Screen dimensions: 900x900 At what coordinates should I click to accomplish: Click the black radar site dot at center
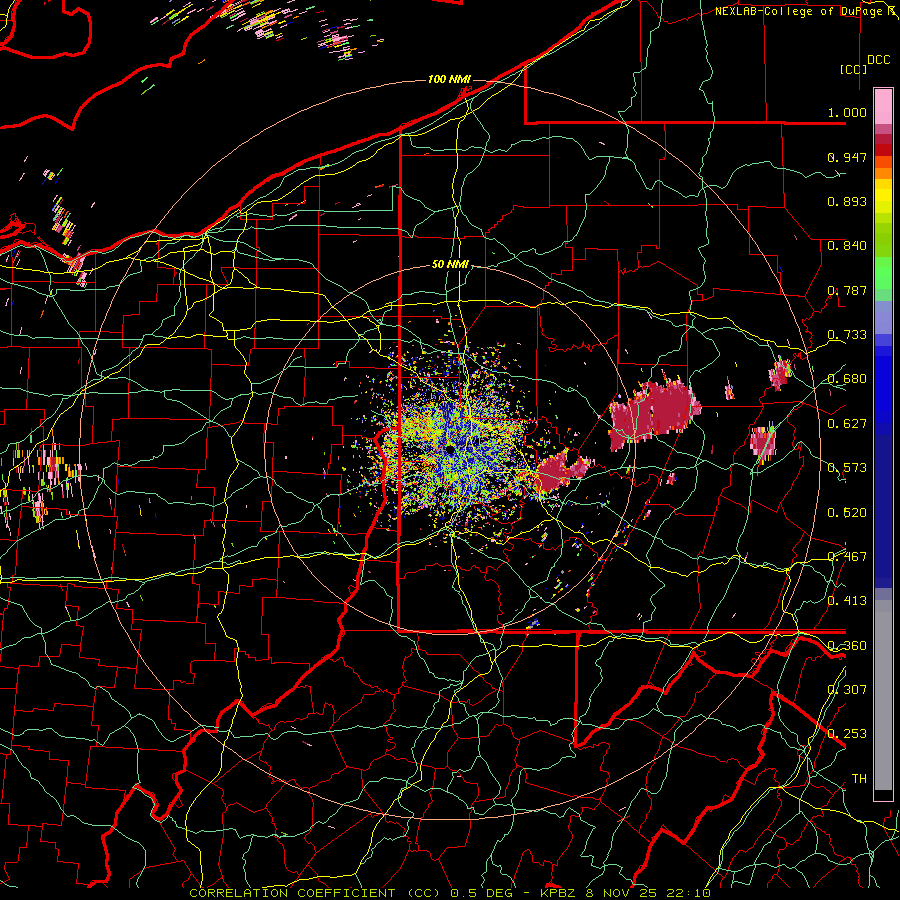pos(450,450)
